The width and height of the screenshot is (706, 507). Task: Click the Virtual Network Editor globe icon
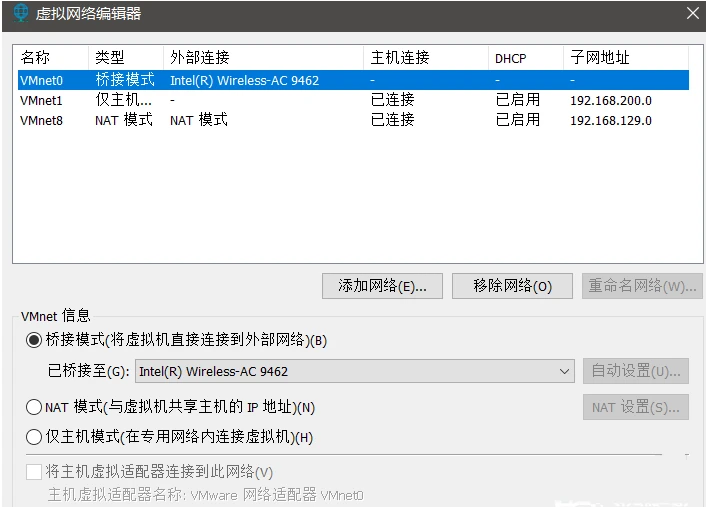[20, 13]
